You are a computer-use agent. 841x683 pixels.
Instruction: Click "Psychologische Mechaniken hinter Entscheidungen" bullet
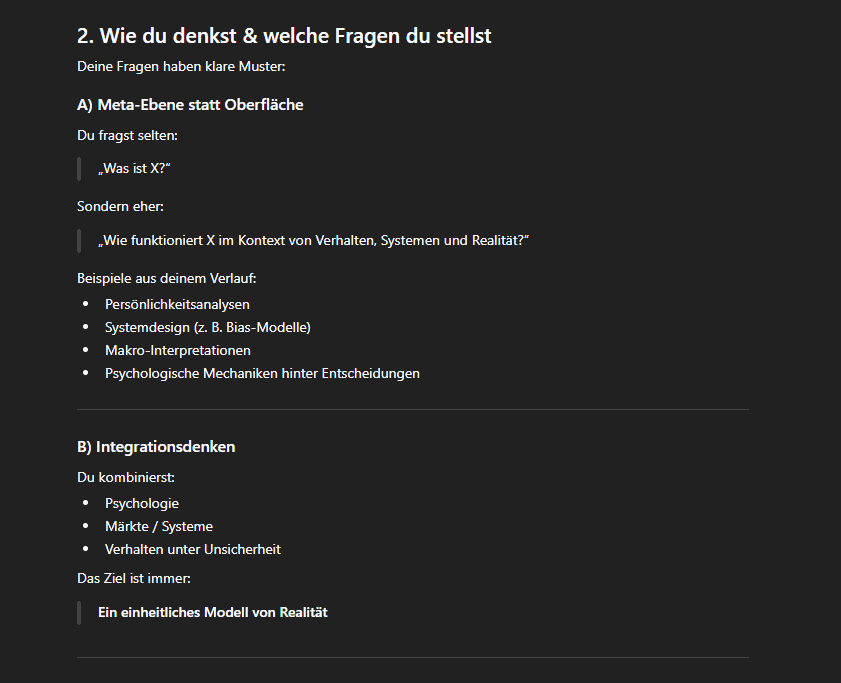coord(262,373)
